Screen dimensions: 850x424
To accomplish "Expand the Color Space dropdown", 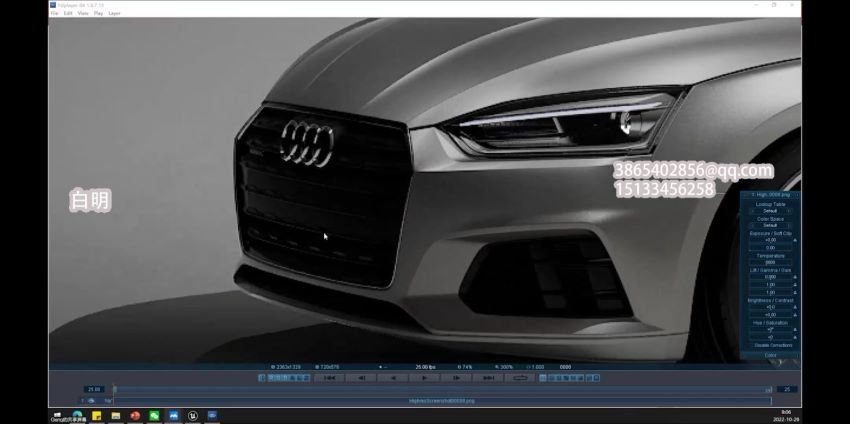I will point(770,225).
